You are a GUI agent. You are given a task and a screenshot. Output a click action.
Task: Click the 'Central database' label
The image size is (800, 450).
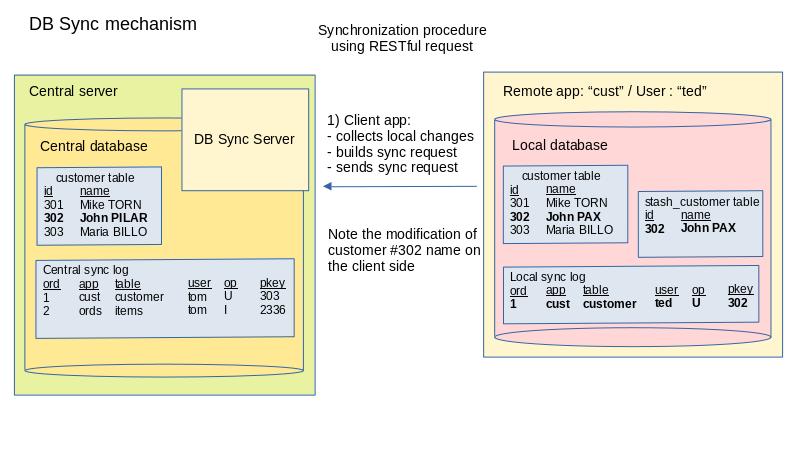pyautogui.click(x=93, y=146)
